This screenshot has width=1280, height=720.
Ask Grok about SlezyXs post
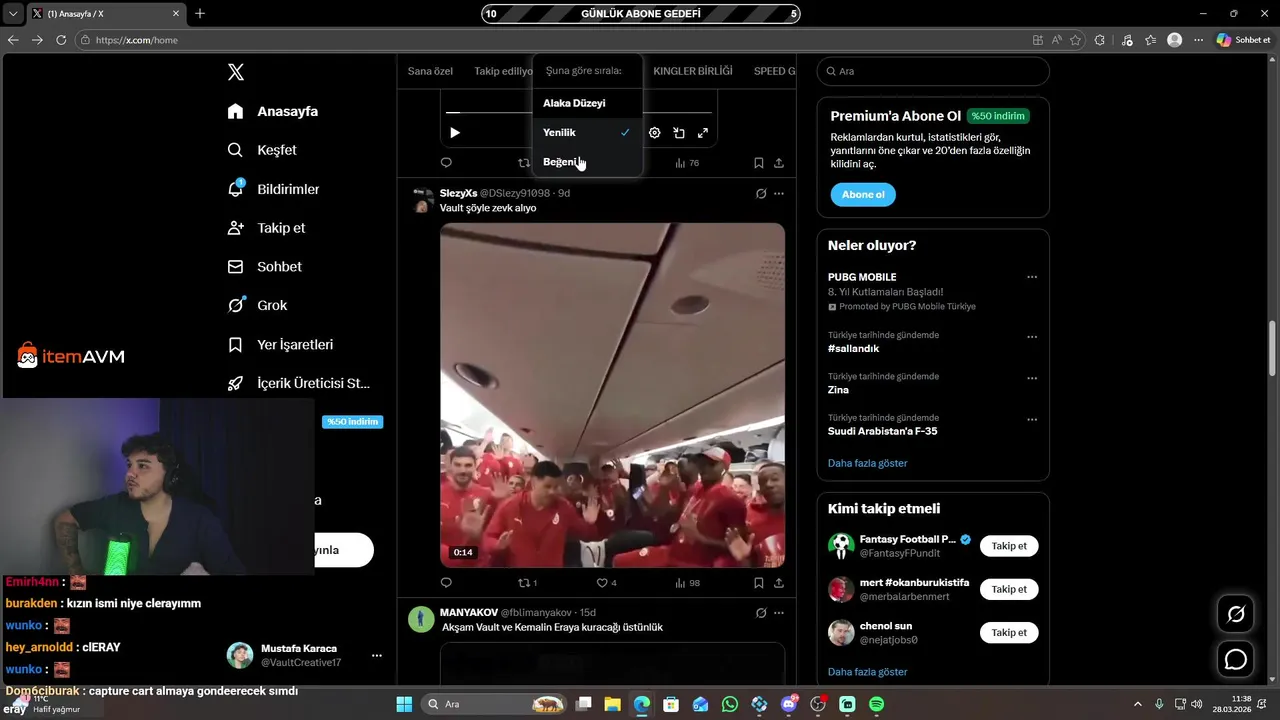761,193
